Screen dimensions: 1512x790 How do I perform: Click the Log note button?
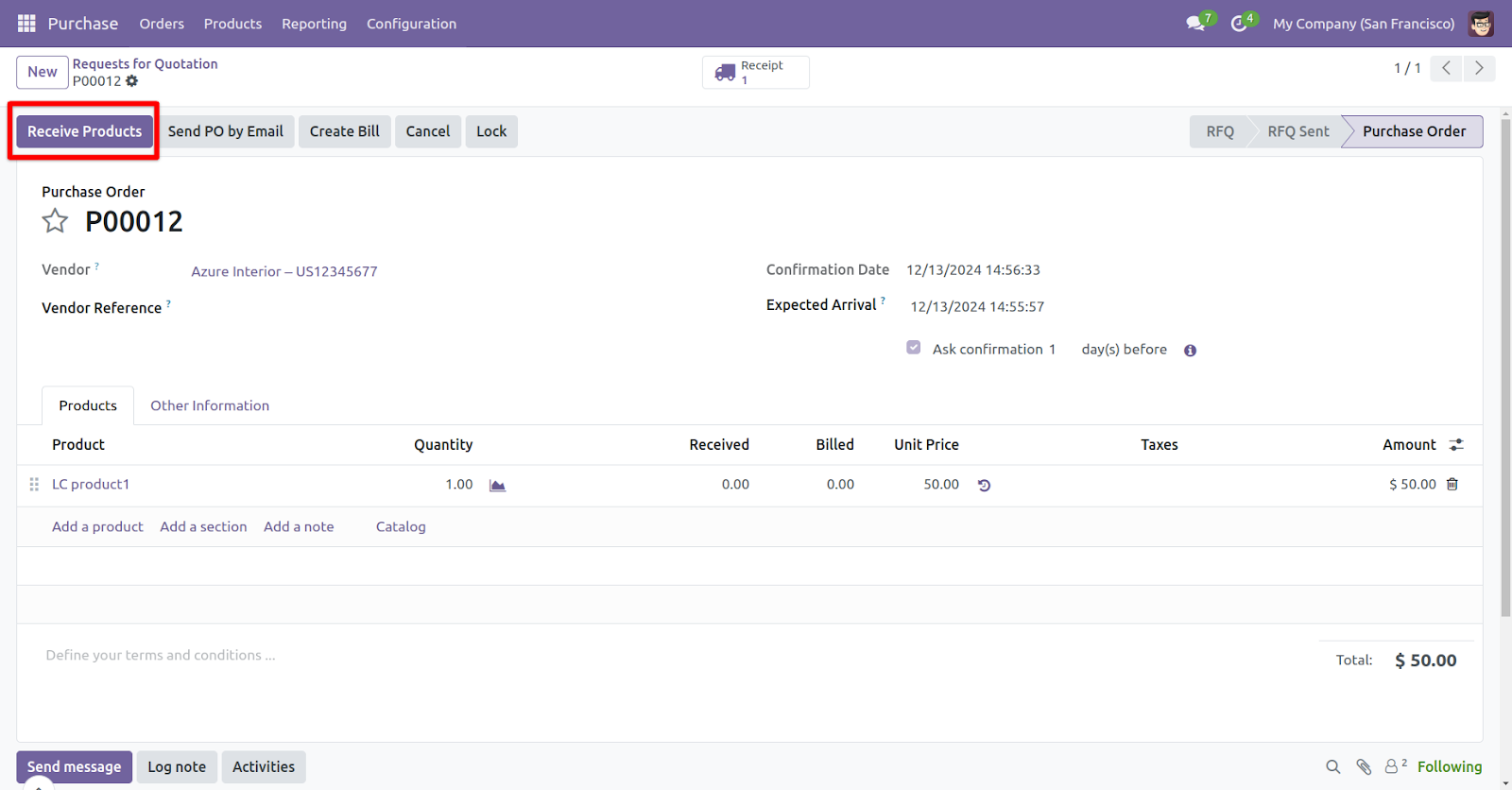(177, 767)
